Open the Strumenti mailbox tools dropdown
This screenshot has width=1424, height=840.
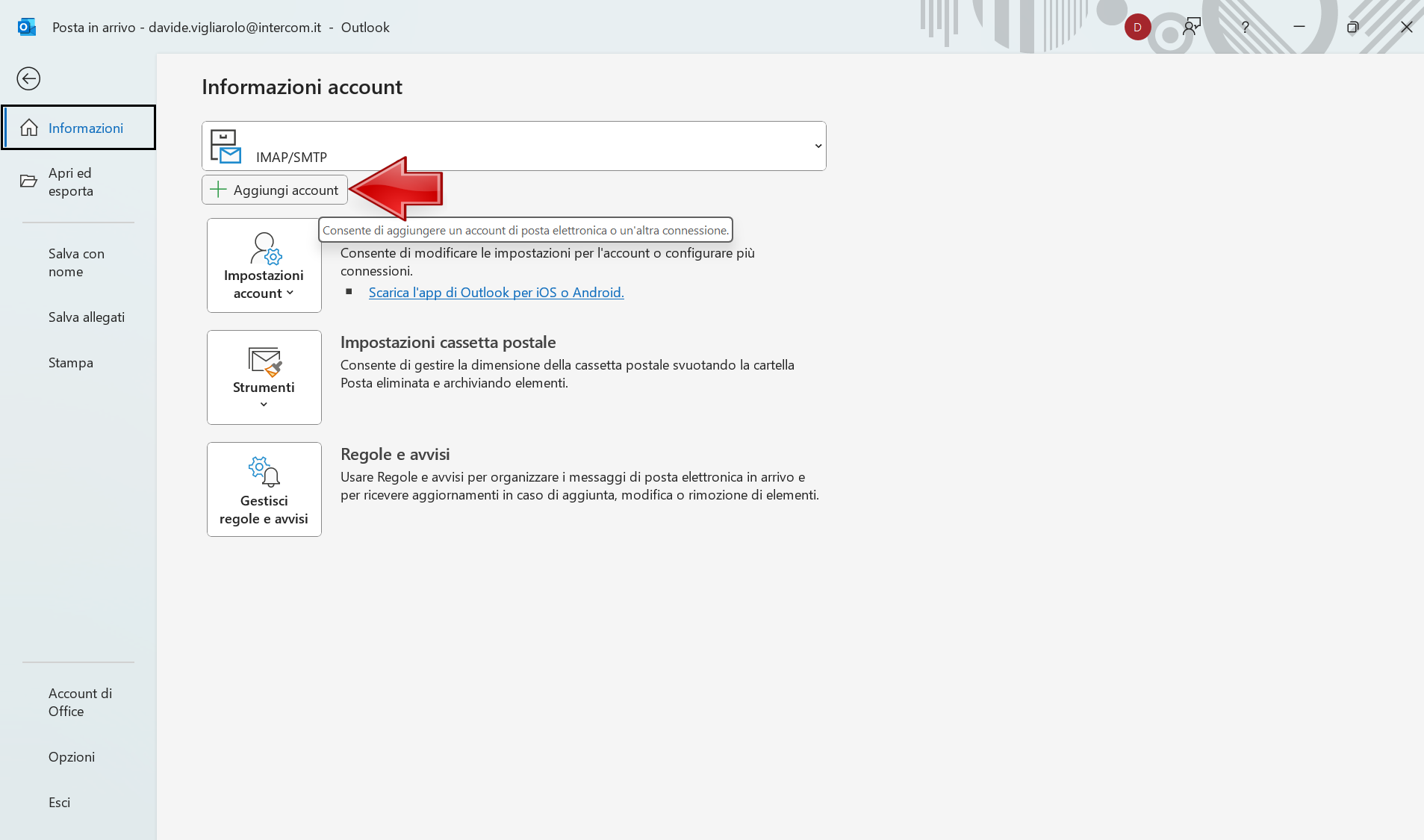[264, 377]
